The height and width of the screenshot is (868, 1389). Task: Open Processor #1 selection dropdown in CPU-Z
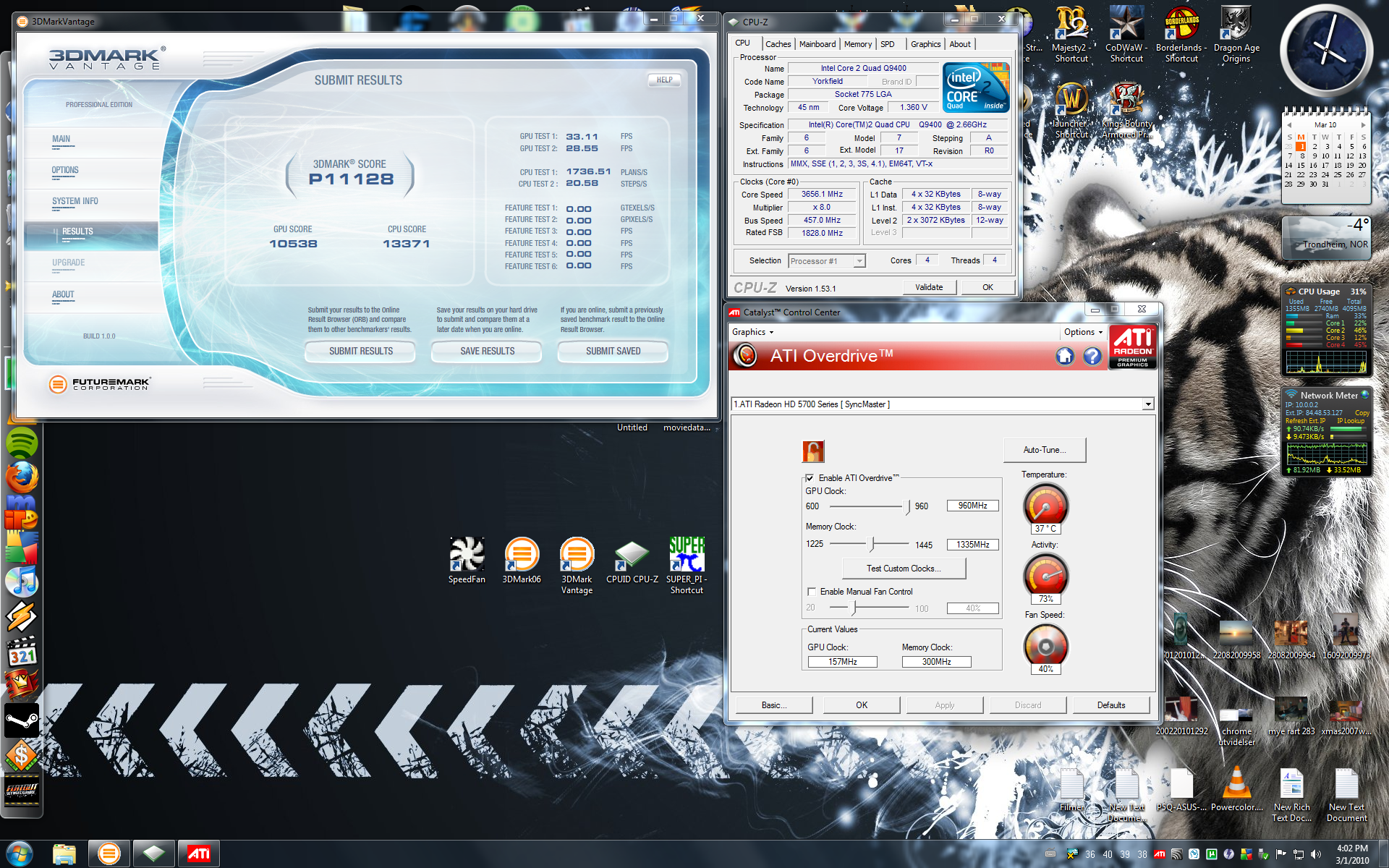coord(827,261)
